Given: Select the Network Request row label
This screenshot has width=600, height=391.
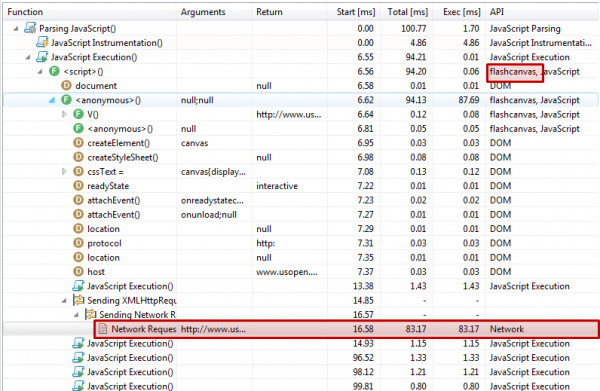Looking at the screenshot, I should 143,329.
